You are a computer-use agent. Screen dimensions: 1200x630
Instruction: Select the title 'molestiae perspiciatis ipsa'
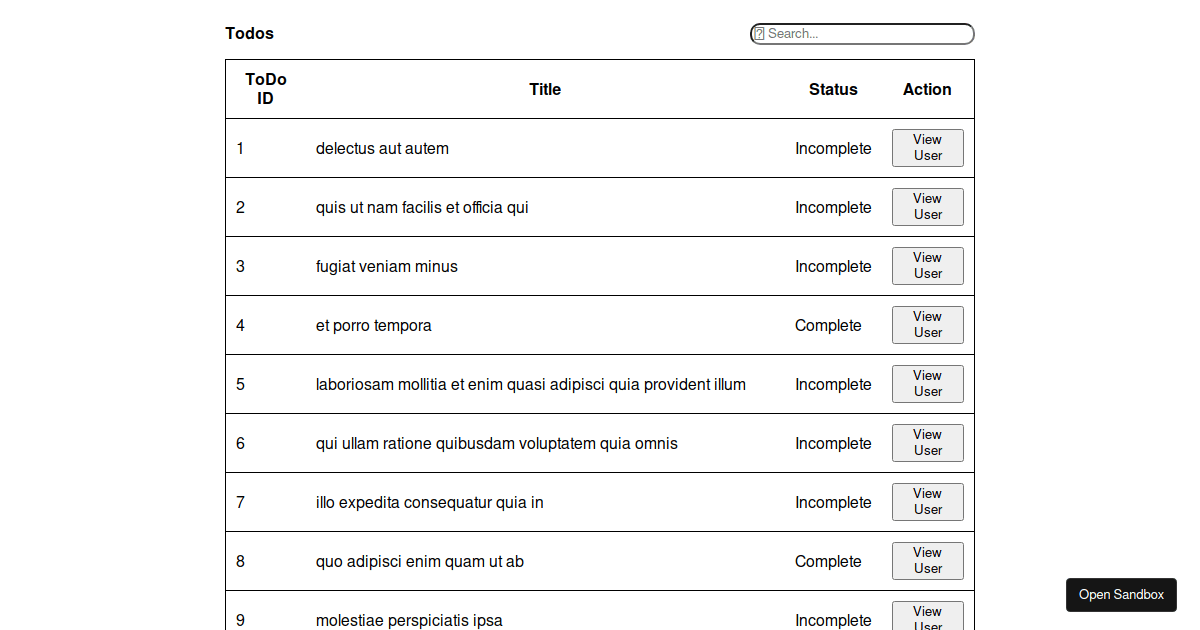(409, 620)
